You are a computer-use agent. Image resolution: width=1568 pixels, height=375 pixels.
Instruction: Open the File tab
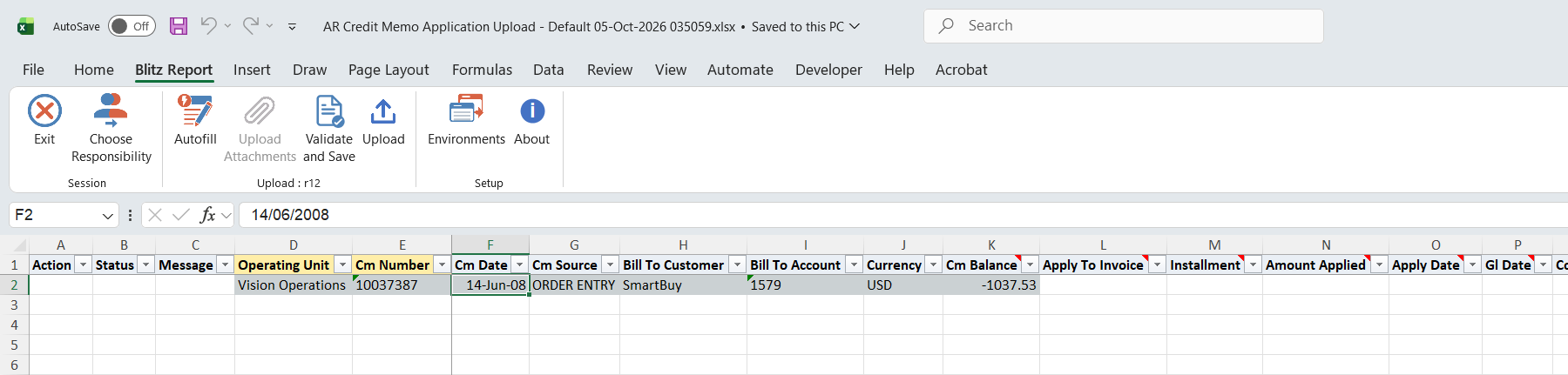pos(33,70)
